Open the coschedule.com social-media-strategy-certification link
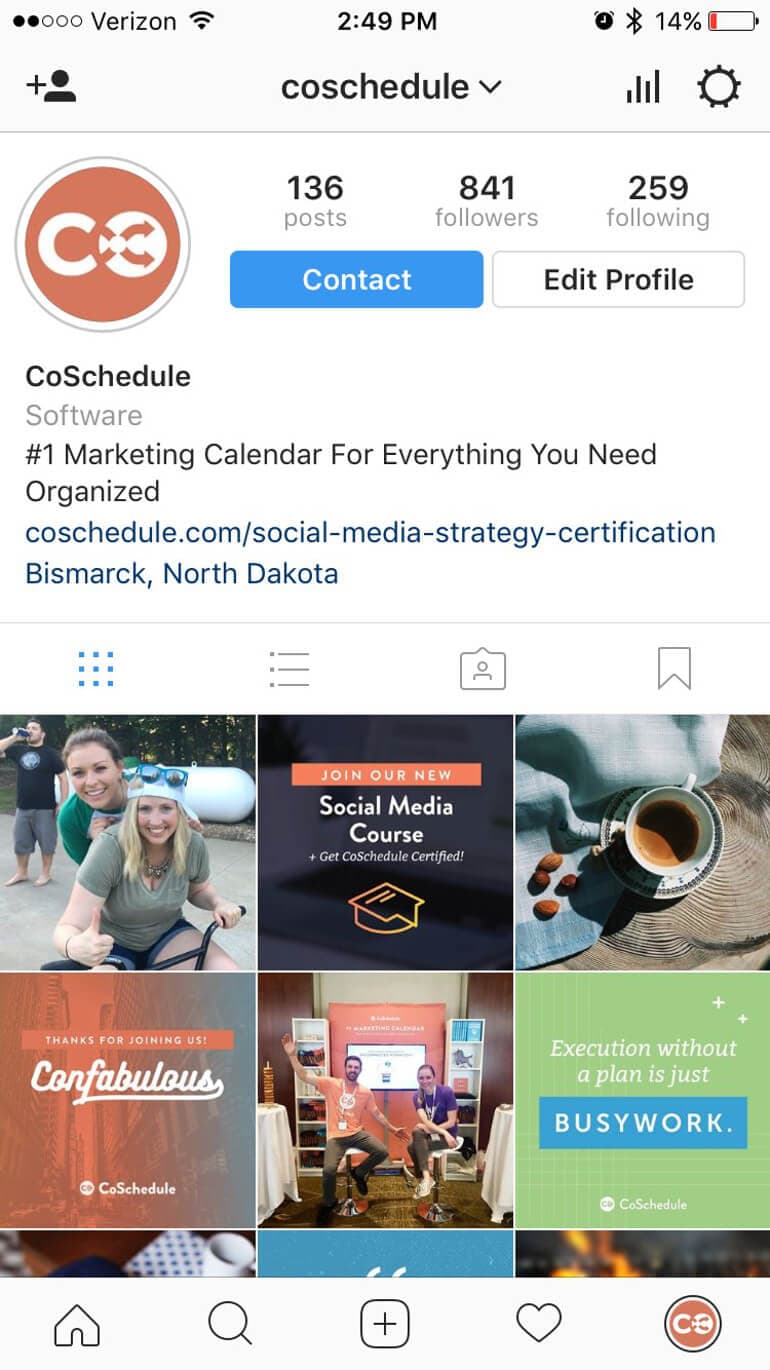The width and height of the screenshot is (770, 1370). [370, 532]
